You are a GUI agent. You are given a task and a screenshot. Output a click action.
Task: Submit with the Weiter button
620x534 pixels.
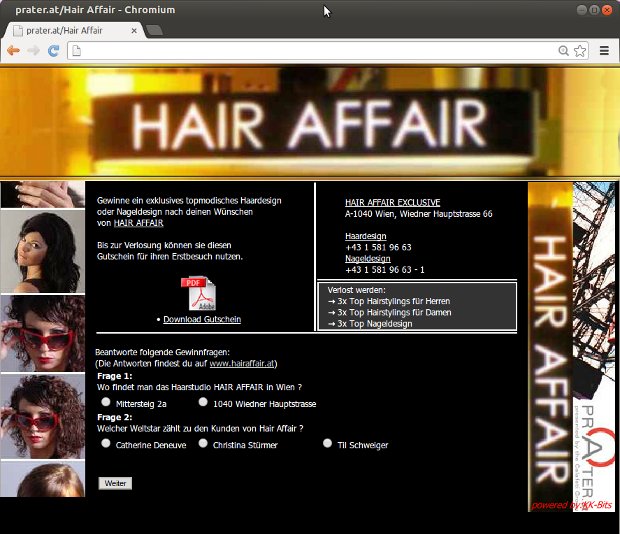click(115, 483)
